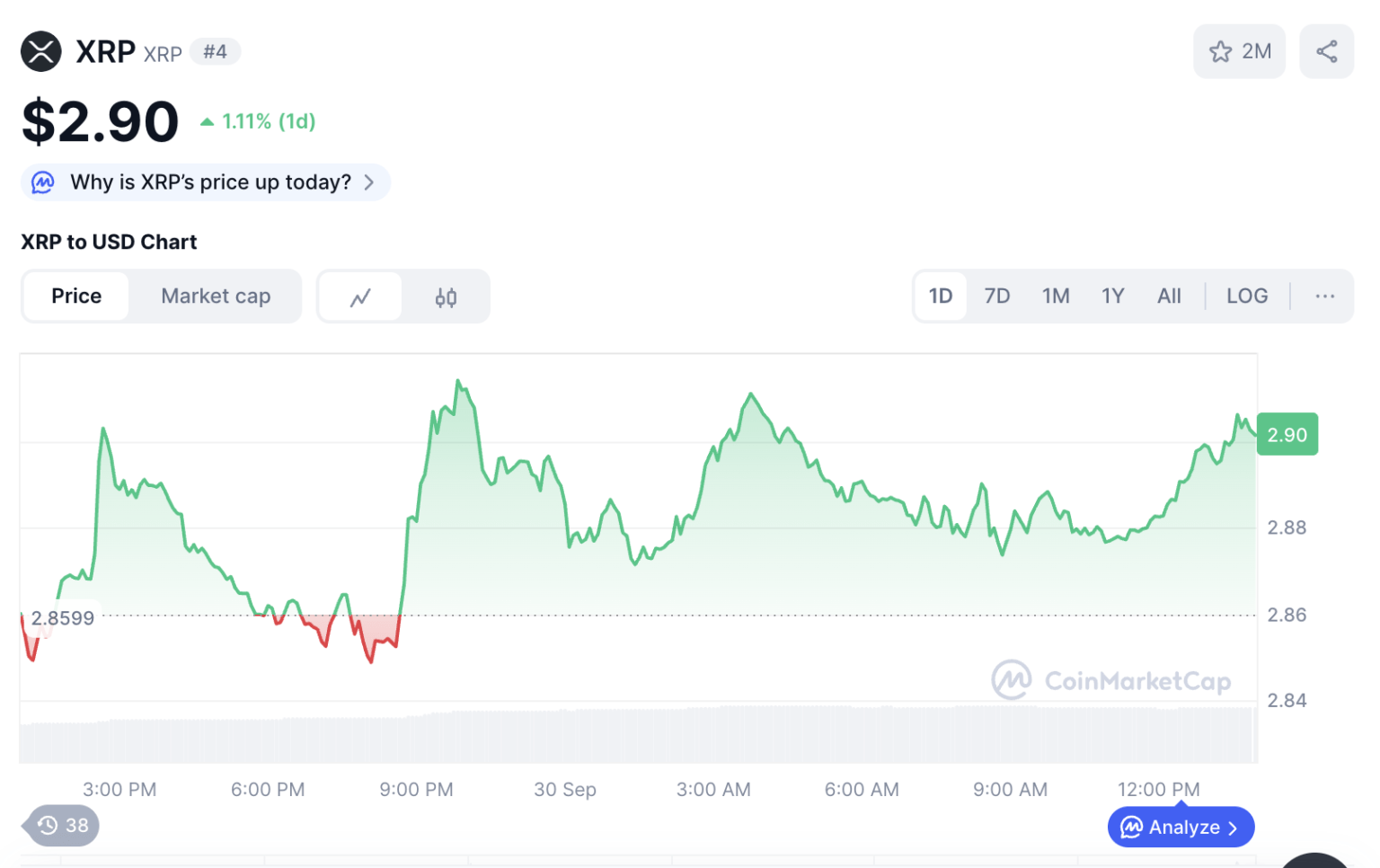Open the share options icon
This screenshot has width=1380, height=868.
tap(1326, 51)
